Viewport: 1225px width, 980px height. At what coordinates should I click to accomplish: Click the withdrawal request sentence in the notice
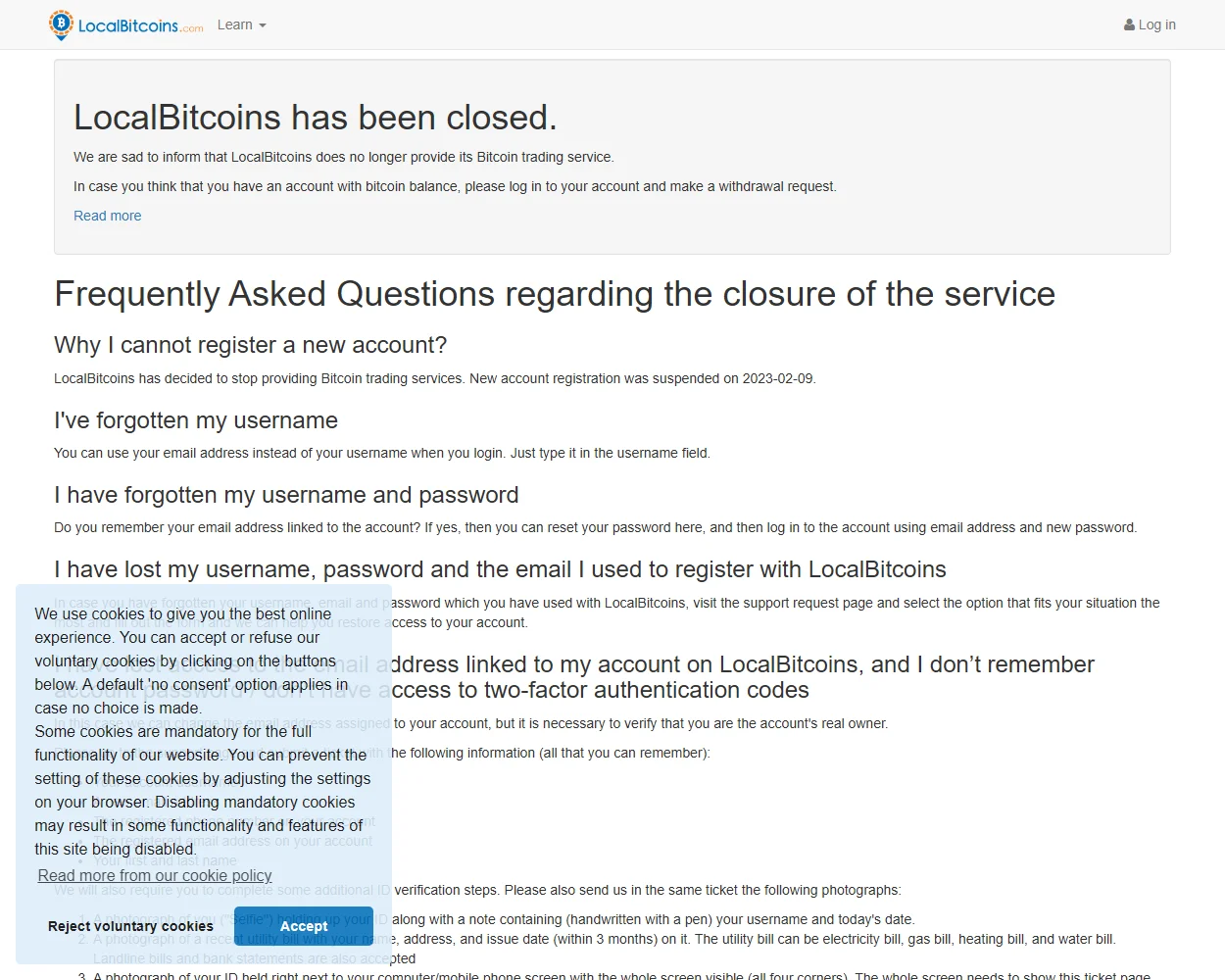pyautogui.click(x=455, y=186)
